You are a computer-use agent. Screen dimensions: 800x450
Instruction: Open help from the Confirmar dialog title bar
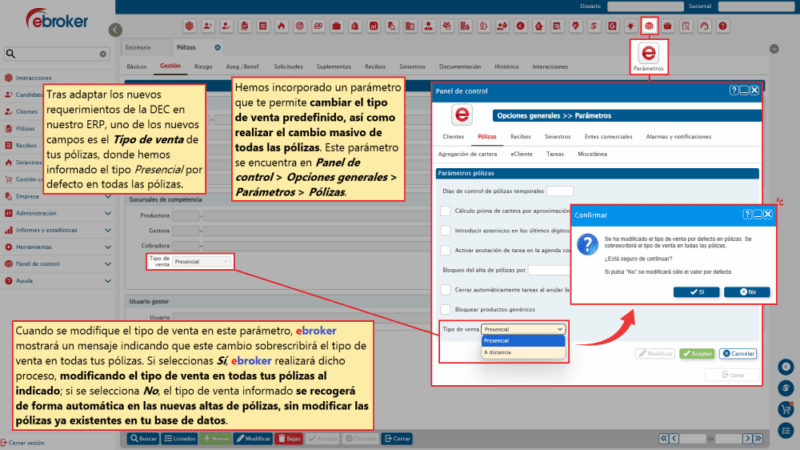(x=747, y=214)
